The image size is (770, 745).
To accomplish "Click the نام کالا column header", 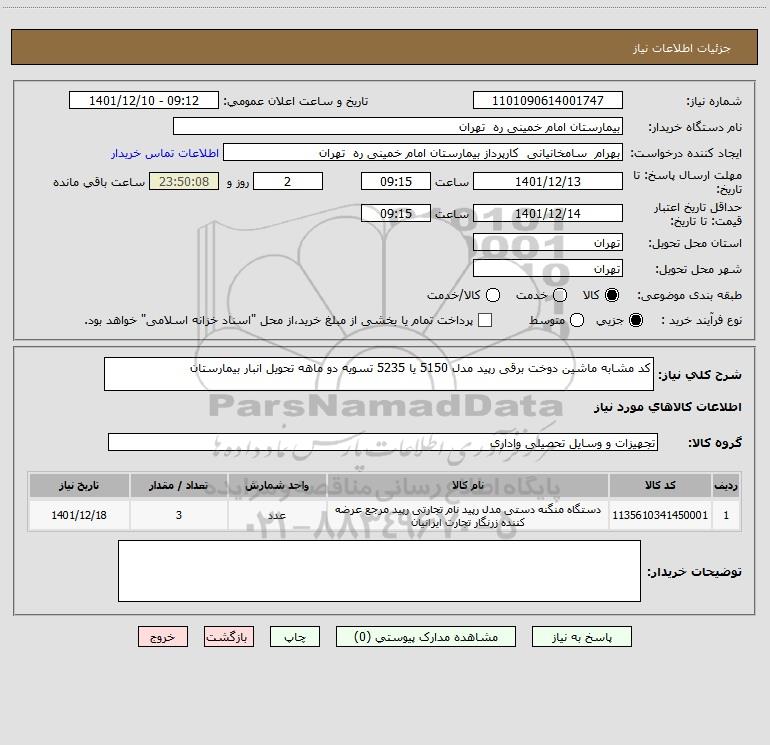I will click(468, 486).
